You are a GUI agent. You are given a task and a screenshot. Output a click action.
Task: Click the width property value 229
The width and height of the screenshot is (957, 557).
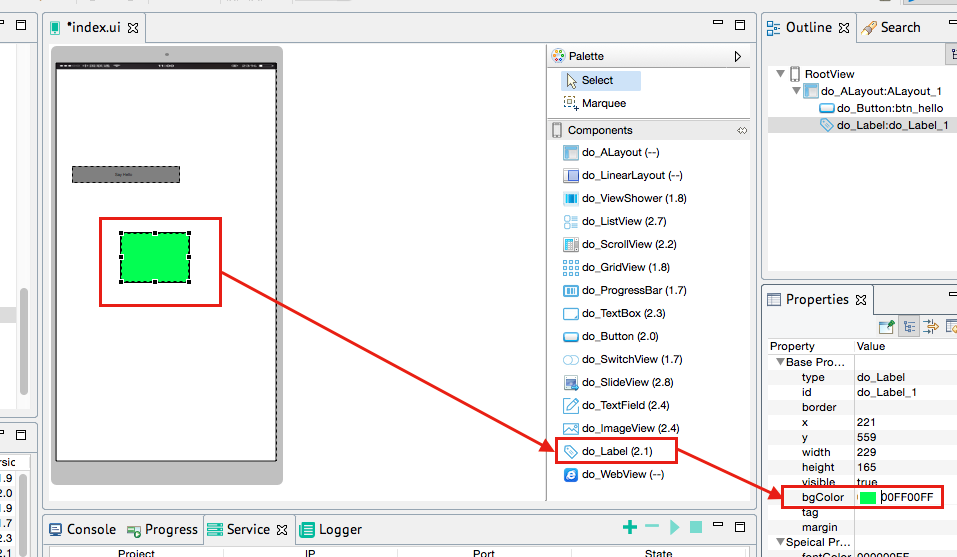tap(866, 452)
